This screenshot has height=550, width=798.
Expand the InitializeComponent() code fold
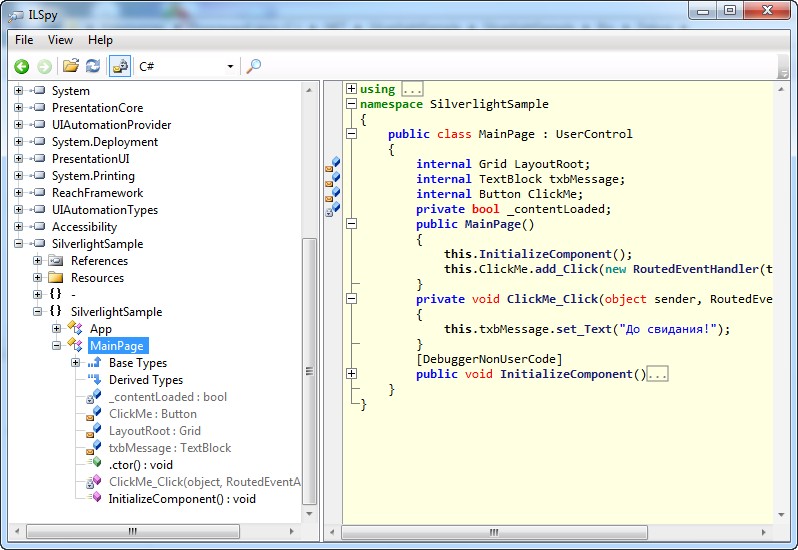coord(351,373)
